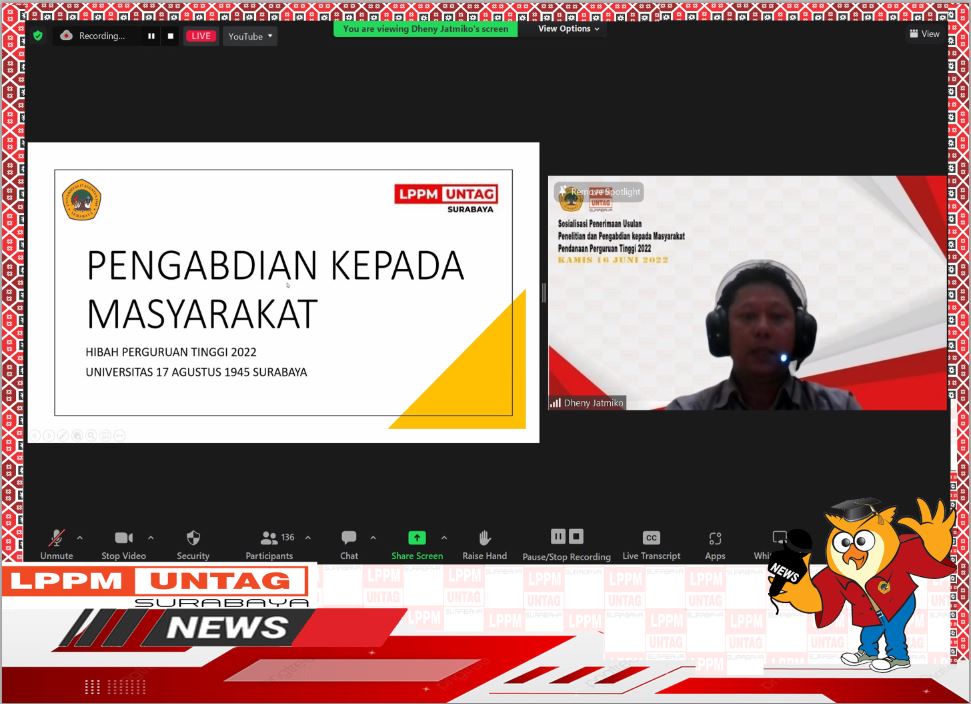Viewport: 971px width, 704px height.
Task: Click the LPPM UNTAG logo on slide
Action: tap(446, 198)
